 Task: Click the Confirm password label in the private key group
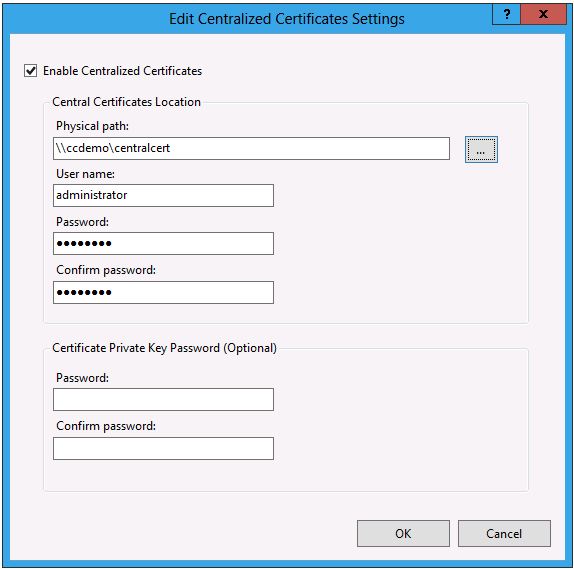[106, 426]
